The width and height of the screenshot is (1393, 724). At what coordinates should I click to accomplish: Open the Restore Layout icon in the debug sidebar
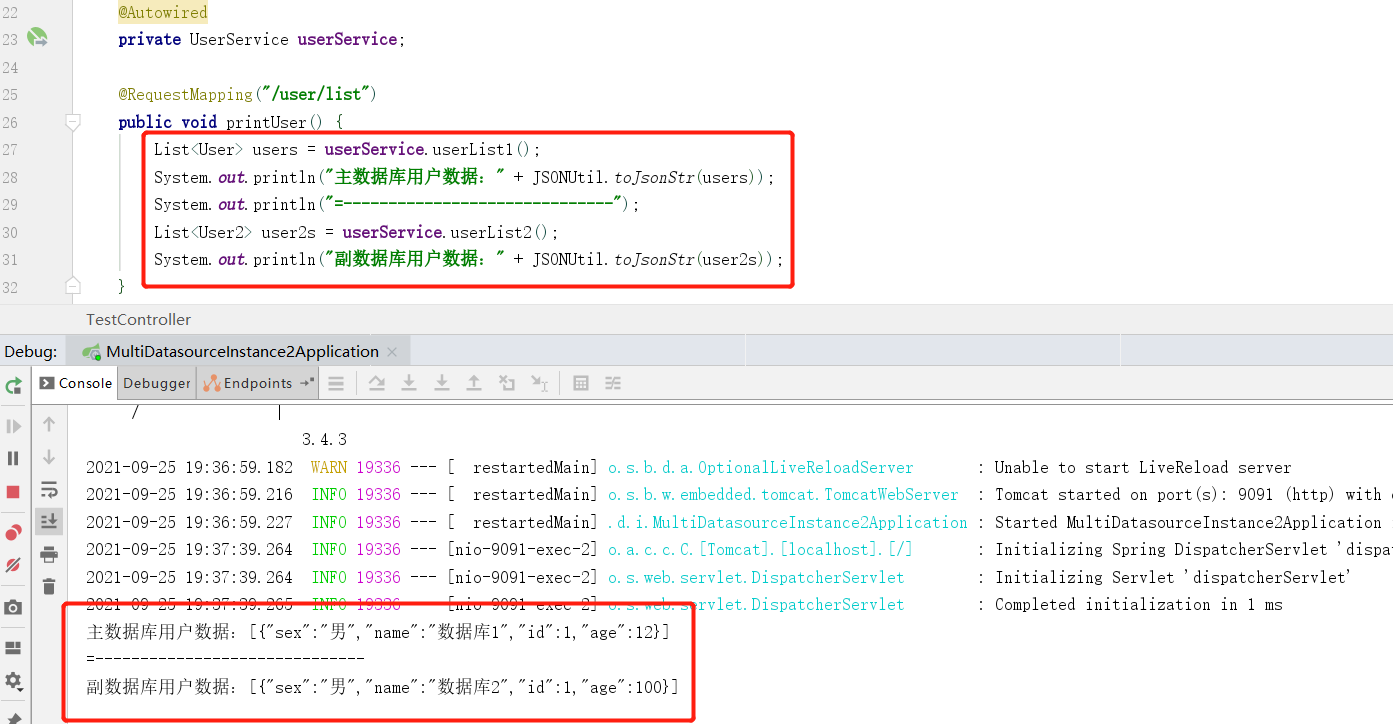(14, 648)
